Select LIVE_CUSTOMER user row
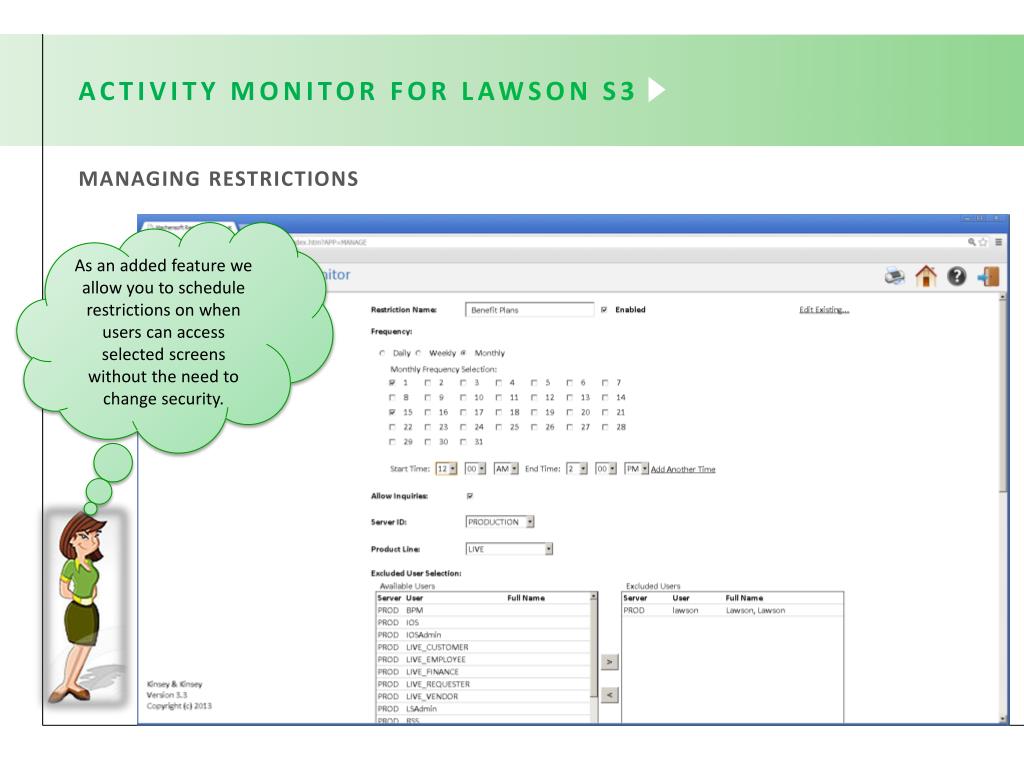Screen dimensions: 1024x768 [483, 647]
